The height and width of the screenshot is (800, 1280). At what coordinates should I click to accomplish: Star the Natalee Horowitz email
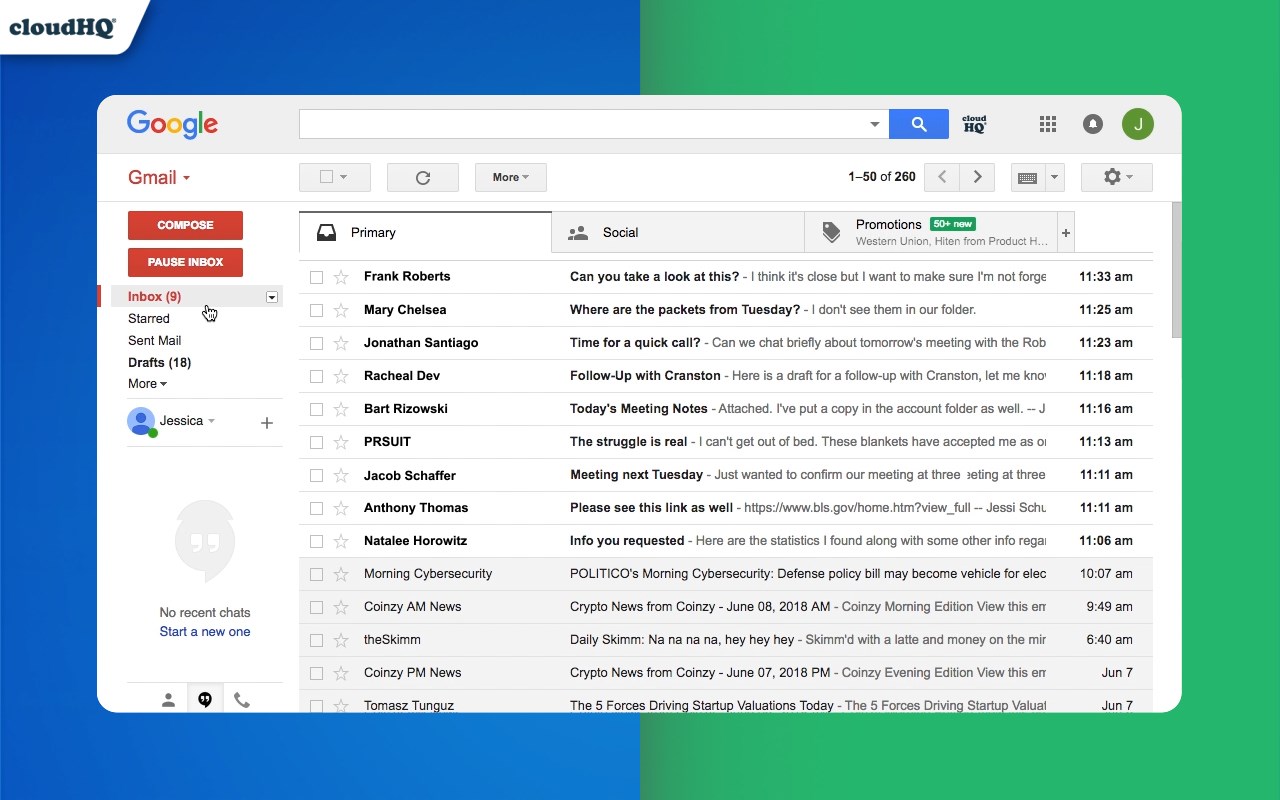pos(341,541)
